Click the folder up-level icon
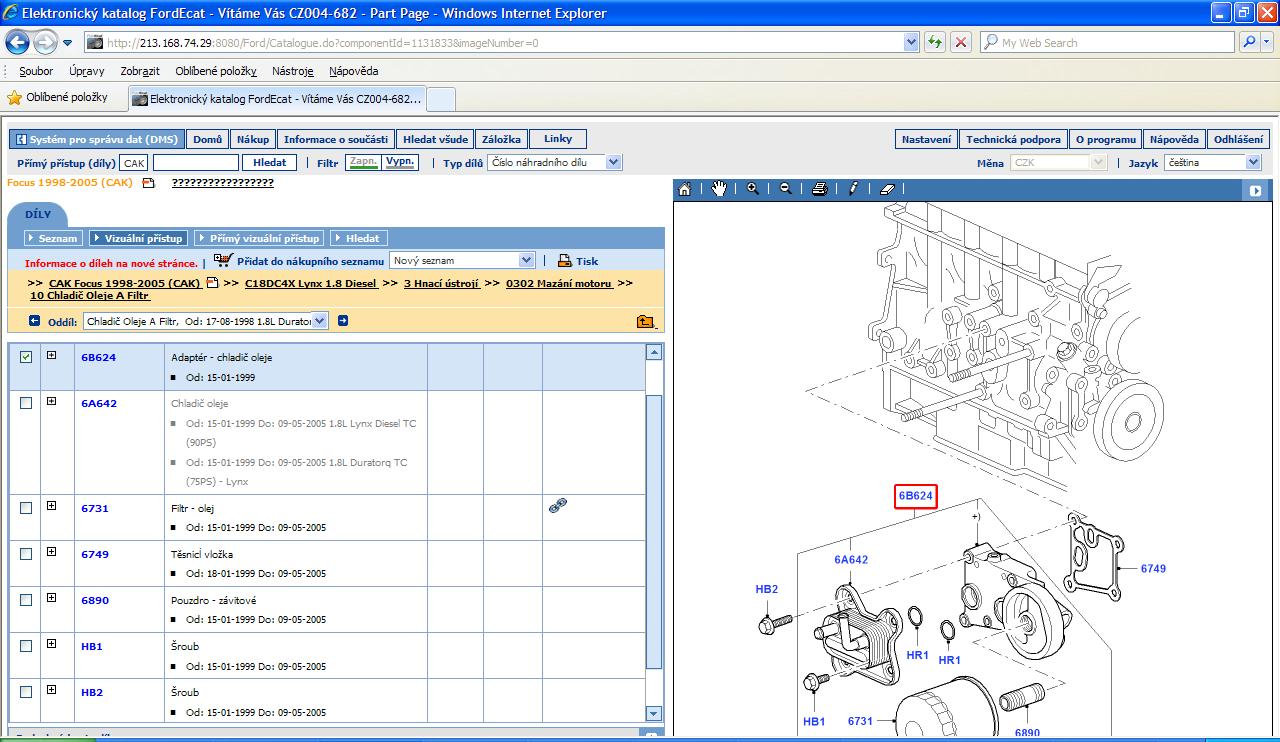 coord(645,321)
